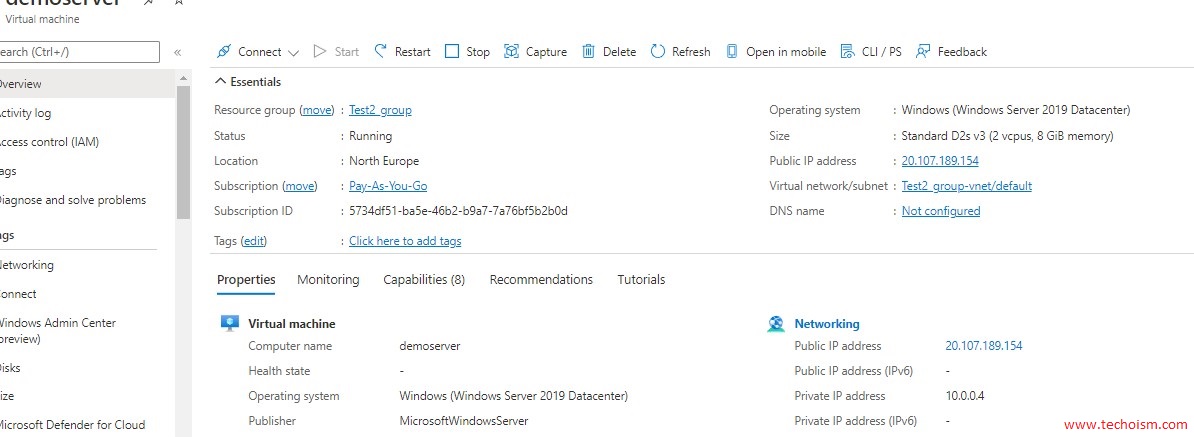Click the Capture icon
Screen dimensions: 1194x437
coord(512,52)
